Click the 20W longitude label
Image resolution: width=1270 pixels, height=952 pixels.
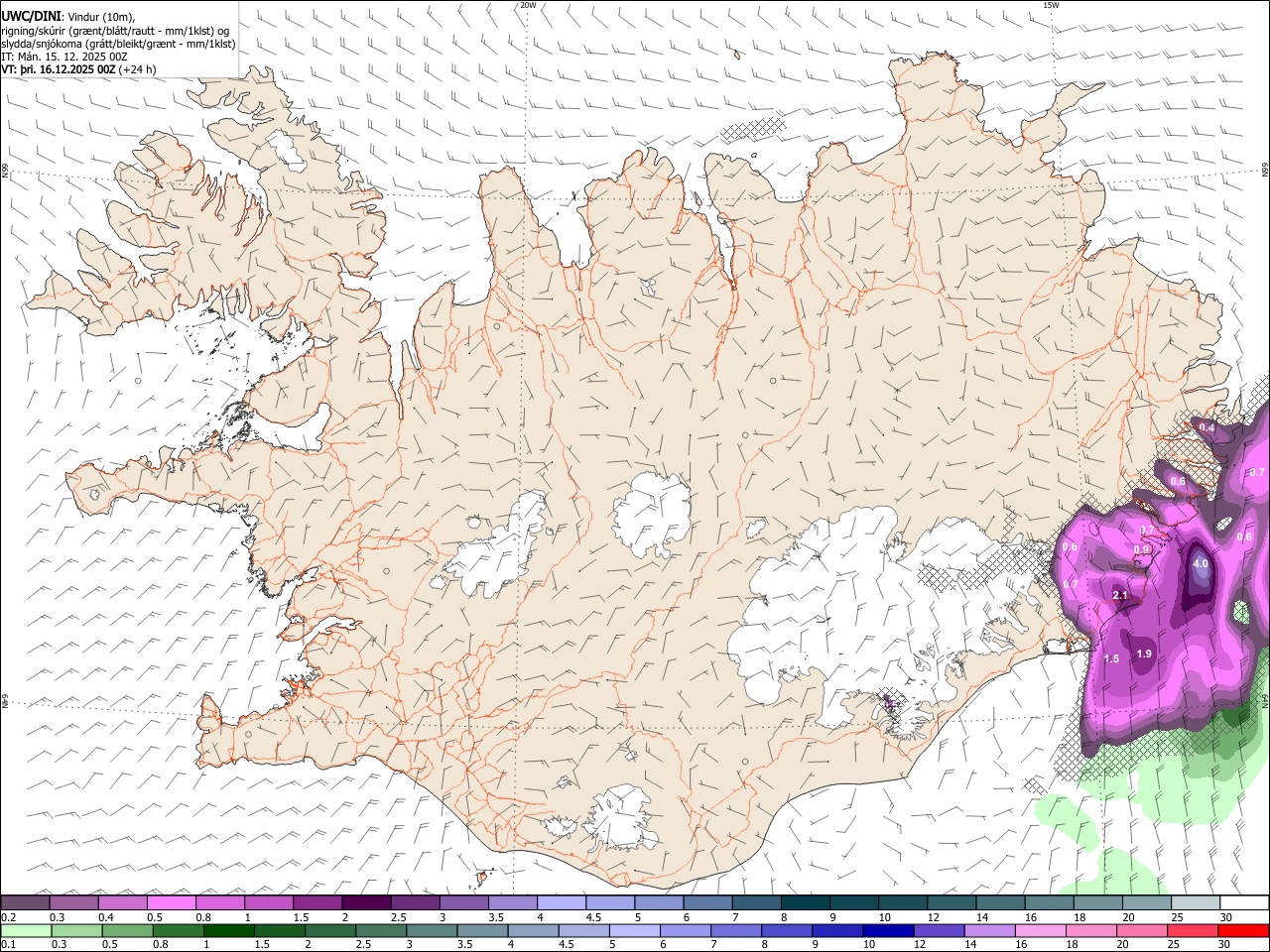[x=528, y=5]
